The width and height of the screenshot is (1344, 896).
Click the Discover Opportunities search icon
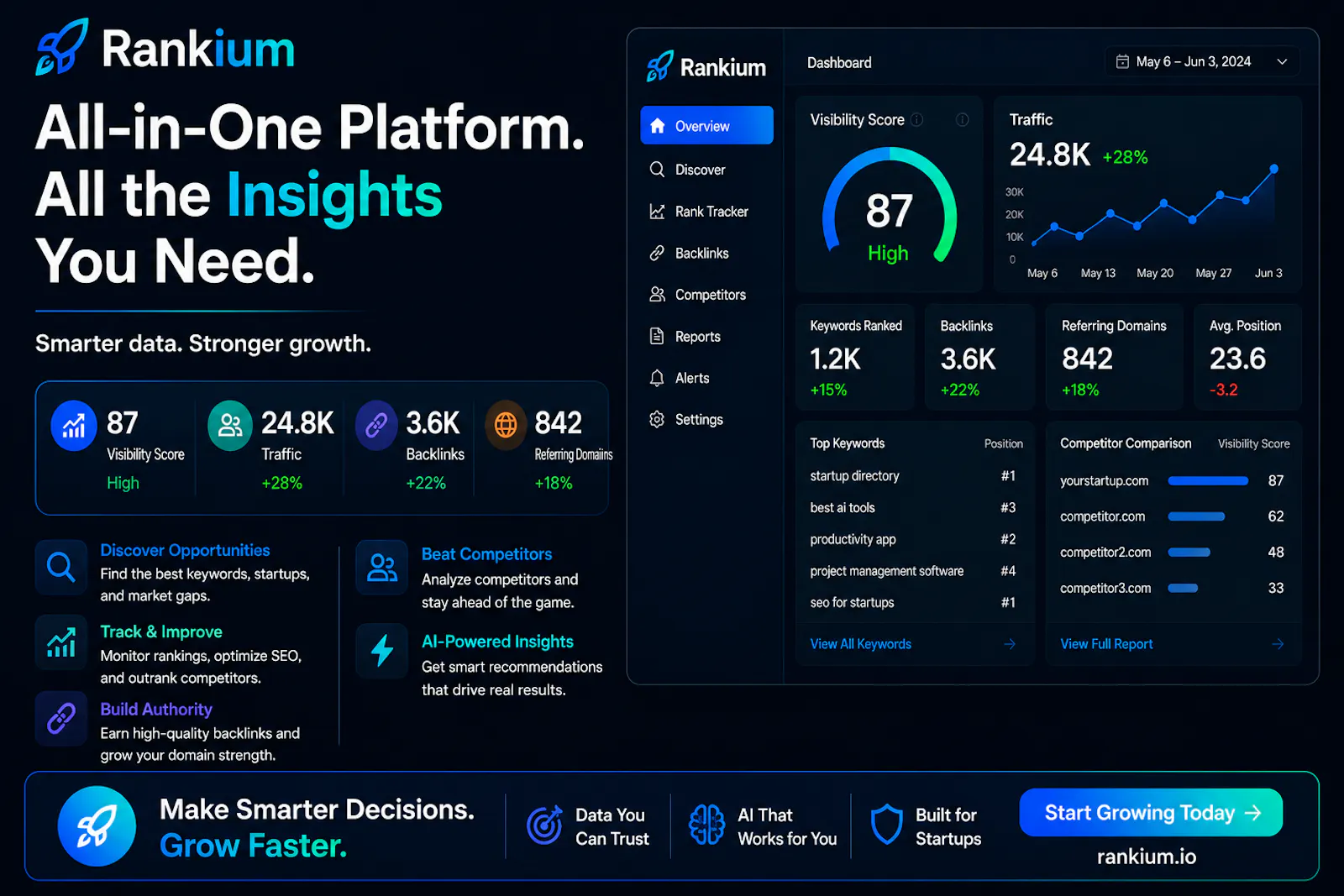(x=61, y=568)
